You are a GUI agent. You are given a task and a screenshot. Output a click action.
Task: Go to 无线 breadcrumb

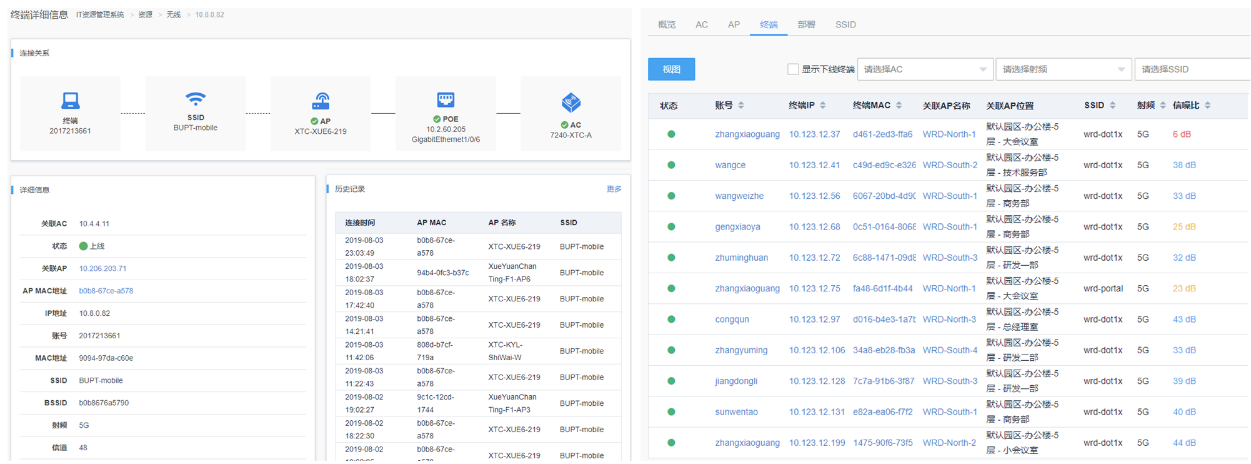(x=173, y=14)
